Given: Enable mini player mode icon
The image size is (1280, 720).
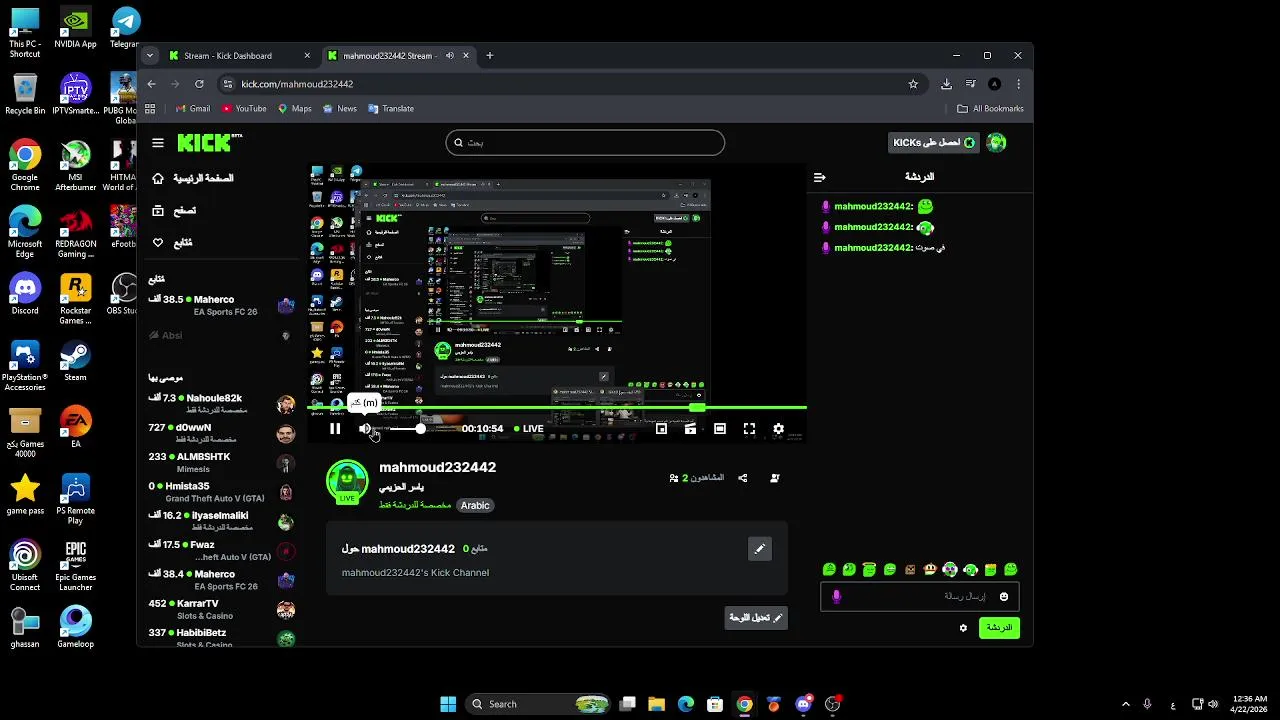Looking at the screenshot, I should pyautogui.click(x=661, y=429).
